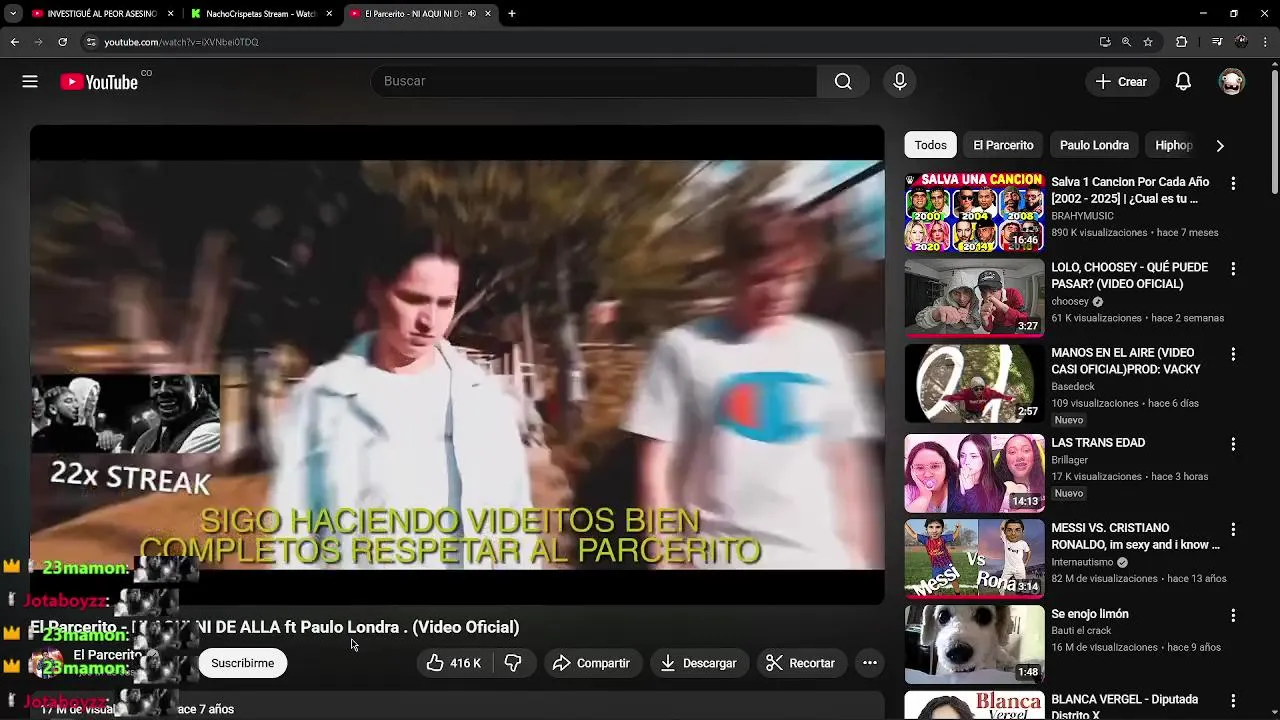1280x720 pixels.
Task: Open MANOS EN EL AIRE thumbnail
Action: tap(974, 383)
